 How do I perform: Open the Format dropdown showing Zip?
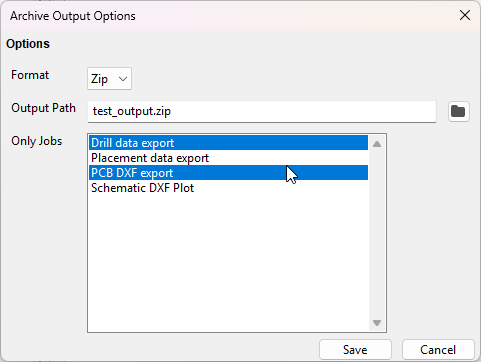[x=109, y=79]
